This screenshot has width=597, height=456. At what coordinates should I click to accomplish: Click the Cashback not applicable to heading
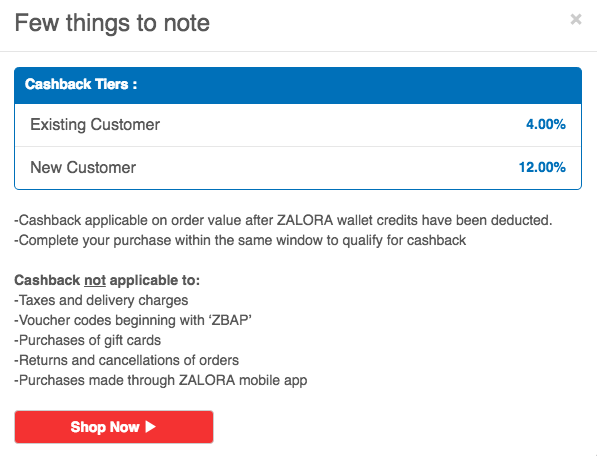pos(107,280)
